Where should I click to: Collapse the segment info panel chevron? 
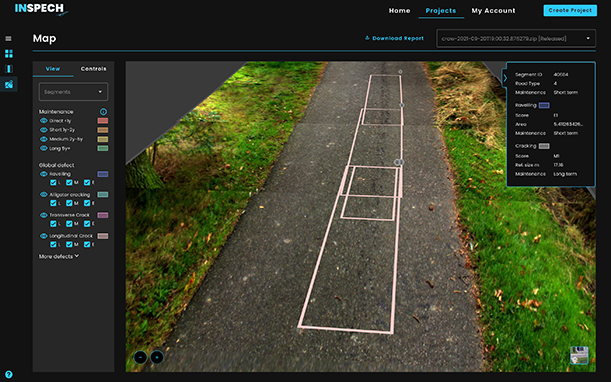[505, 78]
